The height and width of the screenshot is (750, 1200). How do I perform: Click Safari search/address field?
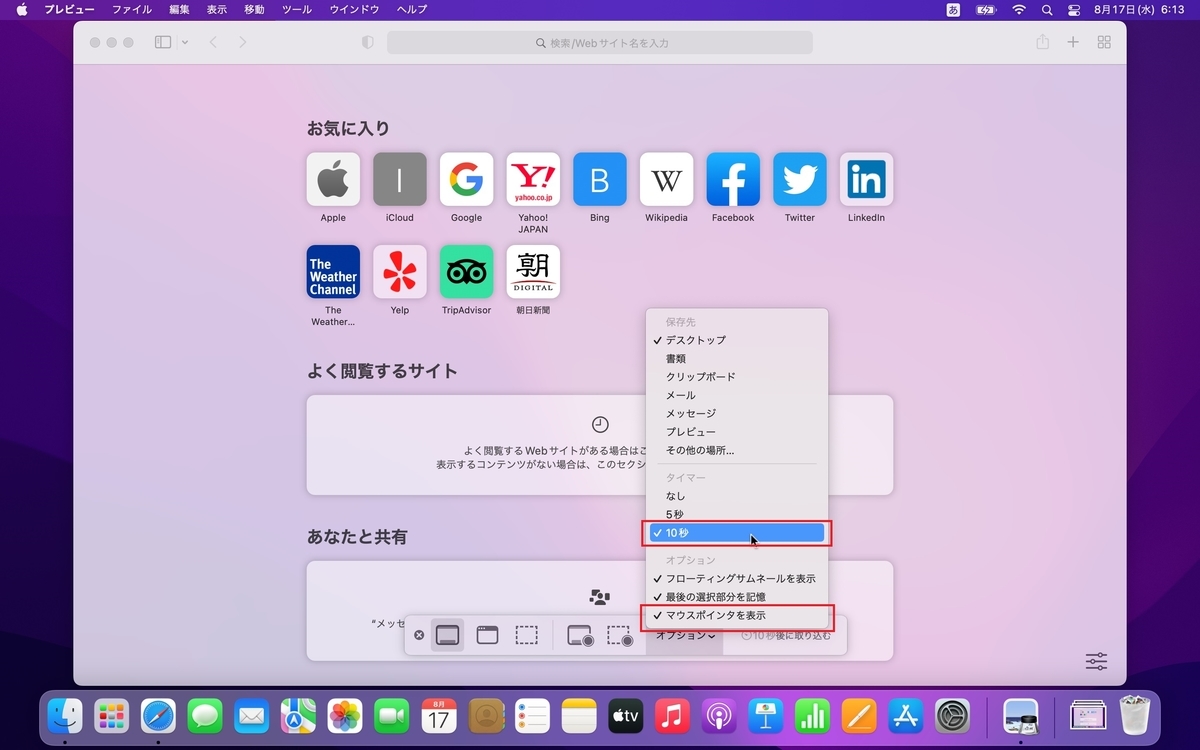[600, 43]
